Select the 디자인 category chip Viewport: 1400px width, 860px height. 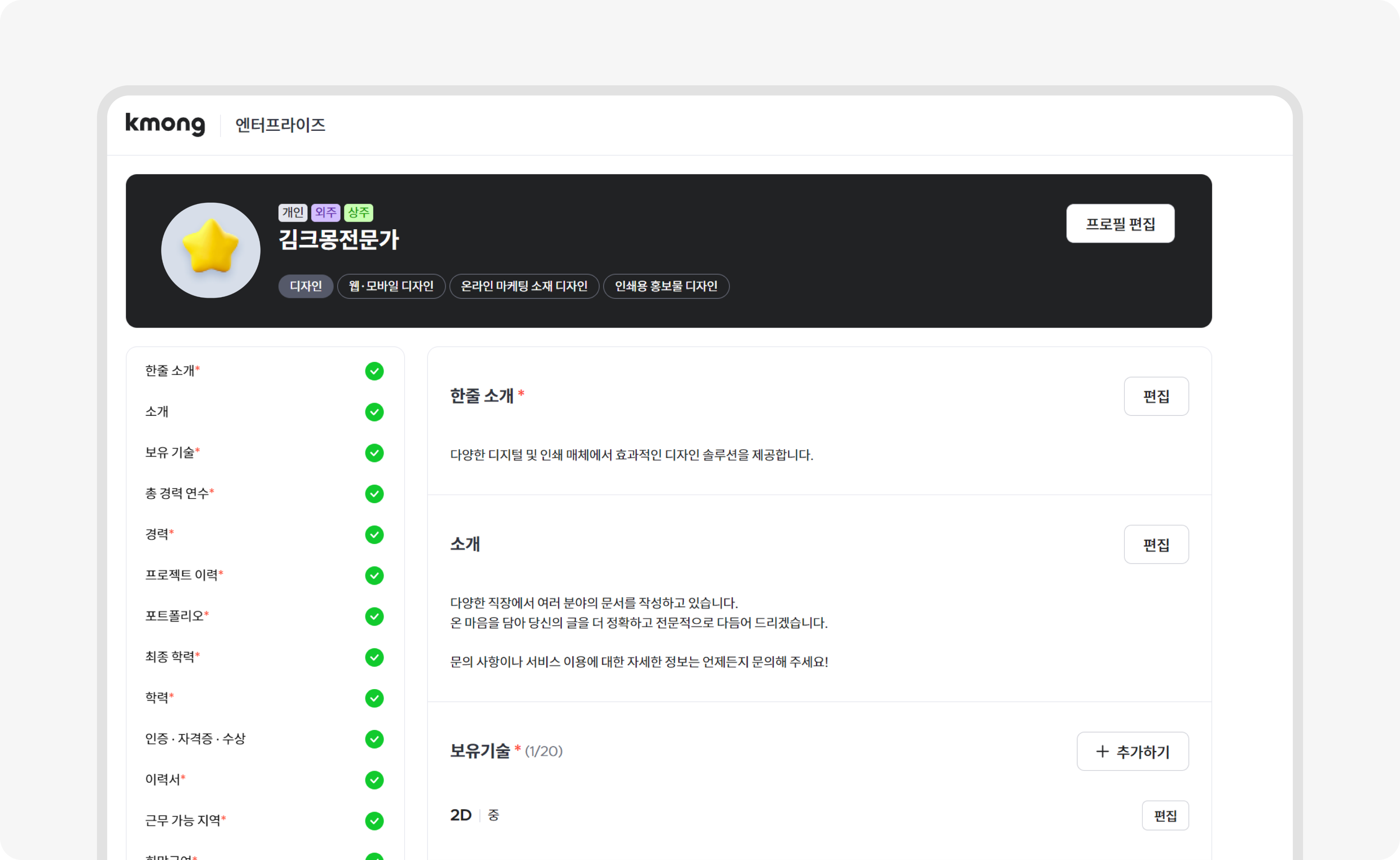pyautogui.click(x=306, y=286)
